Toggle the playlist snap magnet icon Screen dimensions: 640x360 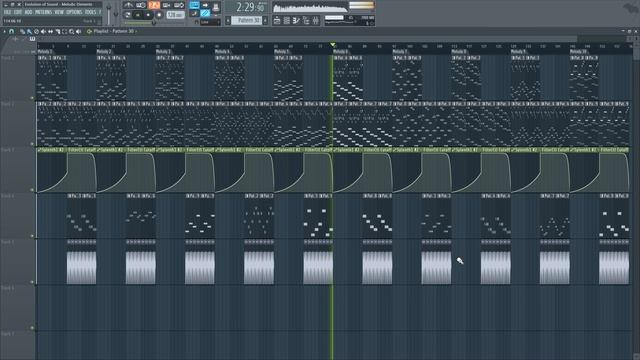[11, 31]
